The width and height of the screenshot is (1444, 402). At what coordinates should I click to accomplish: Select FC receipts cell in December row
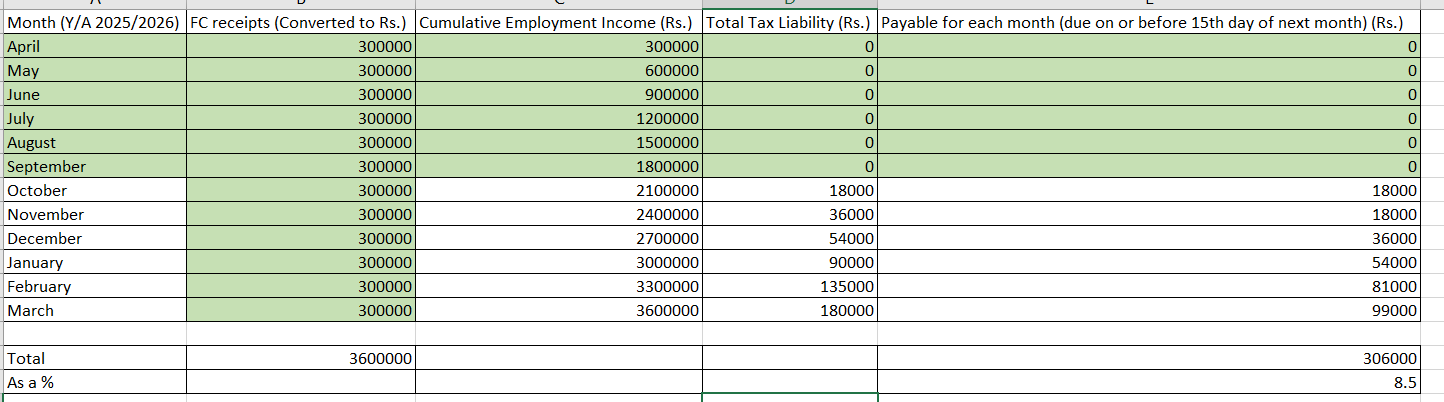point(301,239)
